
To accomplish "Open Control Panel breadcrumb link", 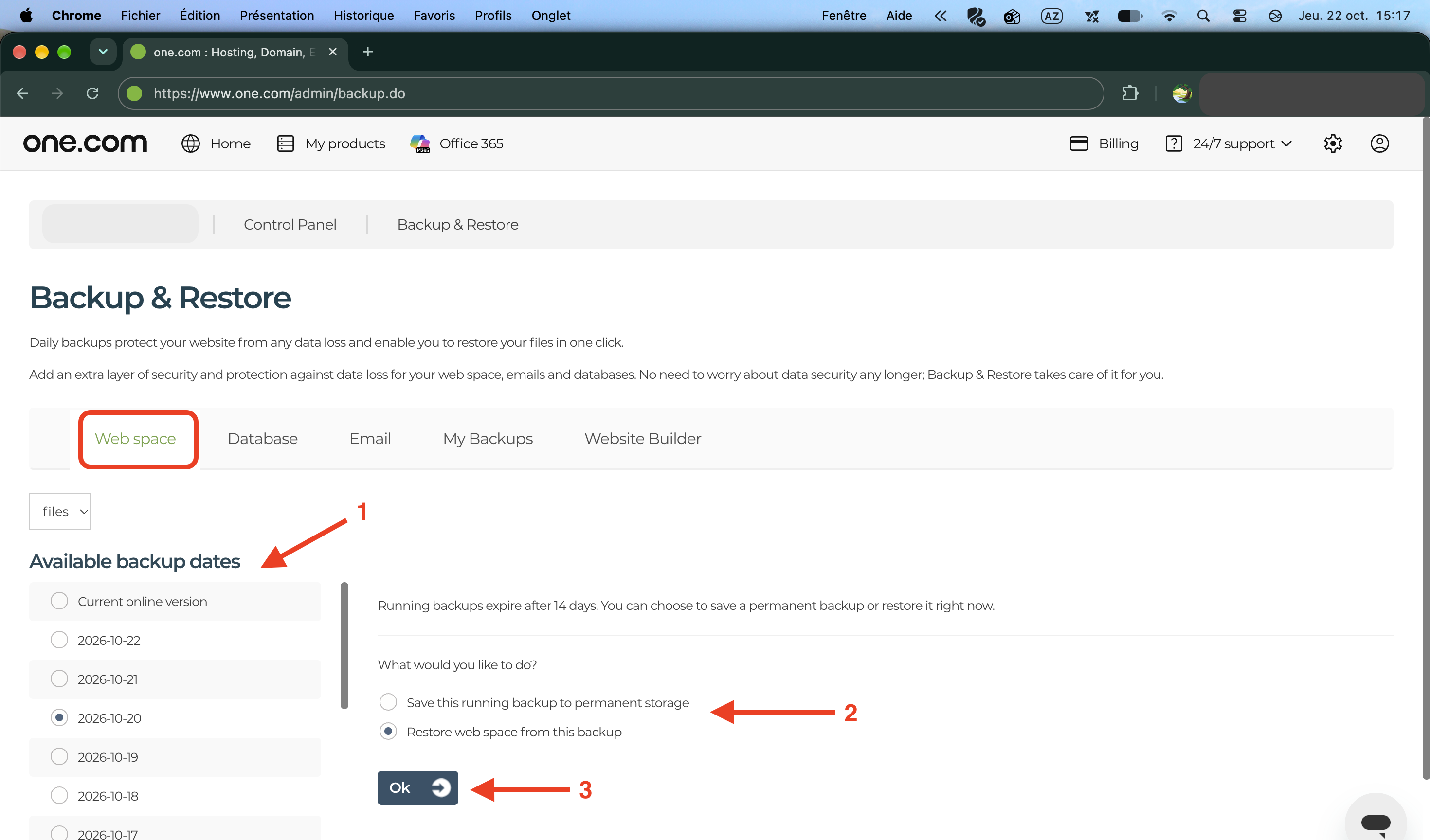I will tap(290, 225).
